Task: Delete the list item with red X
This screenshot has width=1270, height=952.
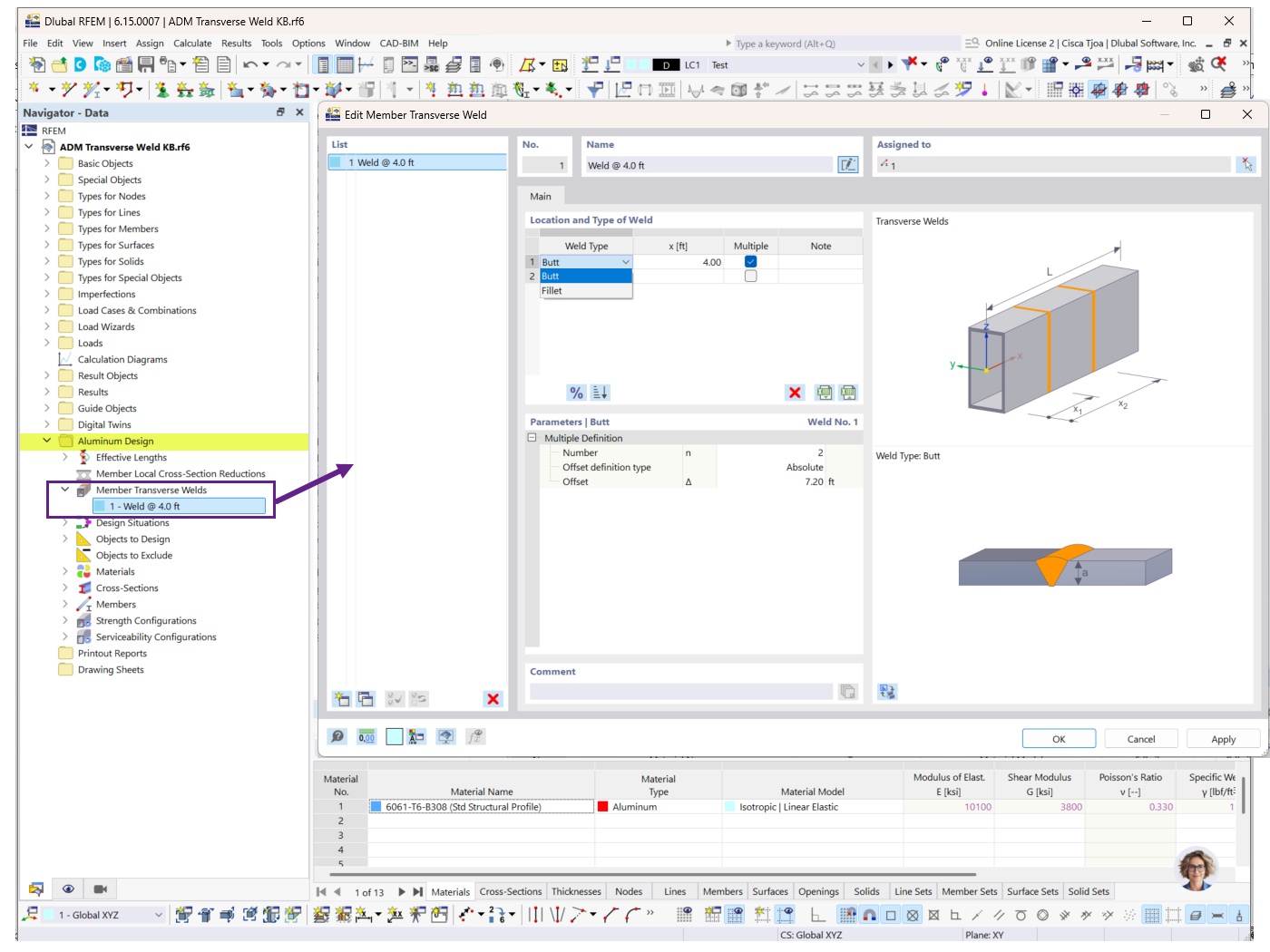Action: point(493,699)
